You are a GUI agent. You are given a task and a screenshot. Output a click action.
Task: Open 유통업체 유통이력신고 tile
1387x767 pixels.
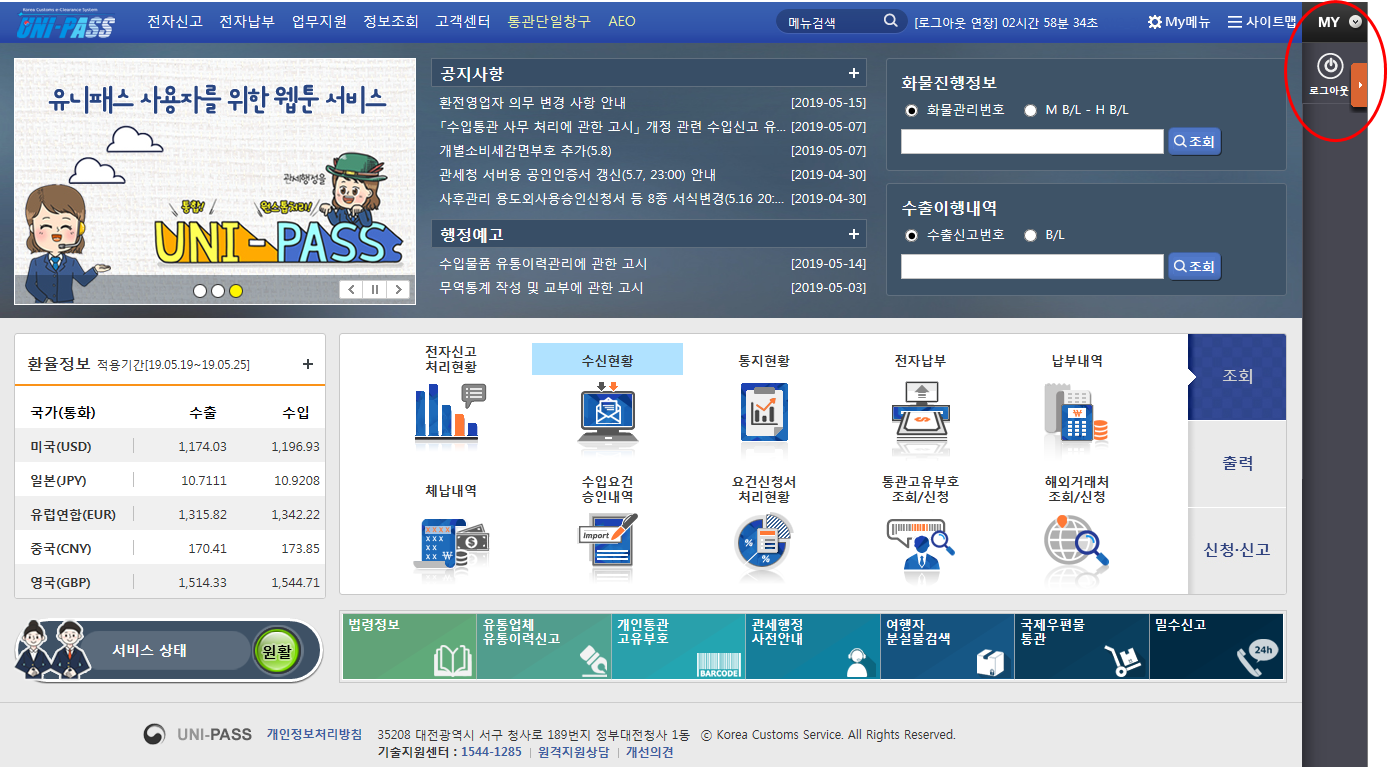click(544, 646)
